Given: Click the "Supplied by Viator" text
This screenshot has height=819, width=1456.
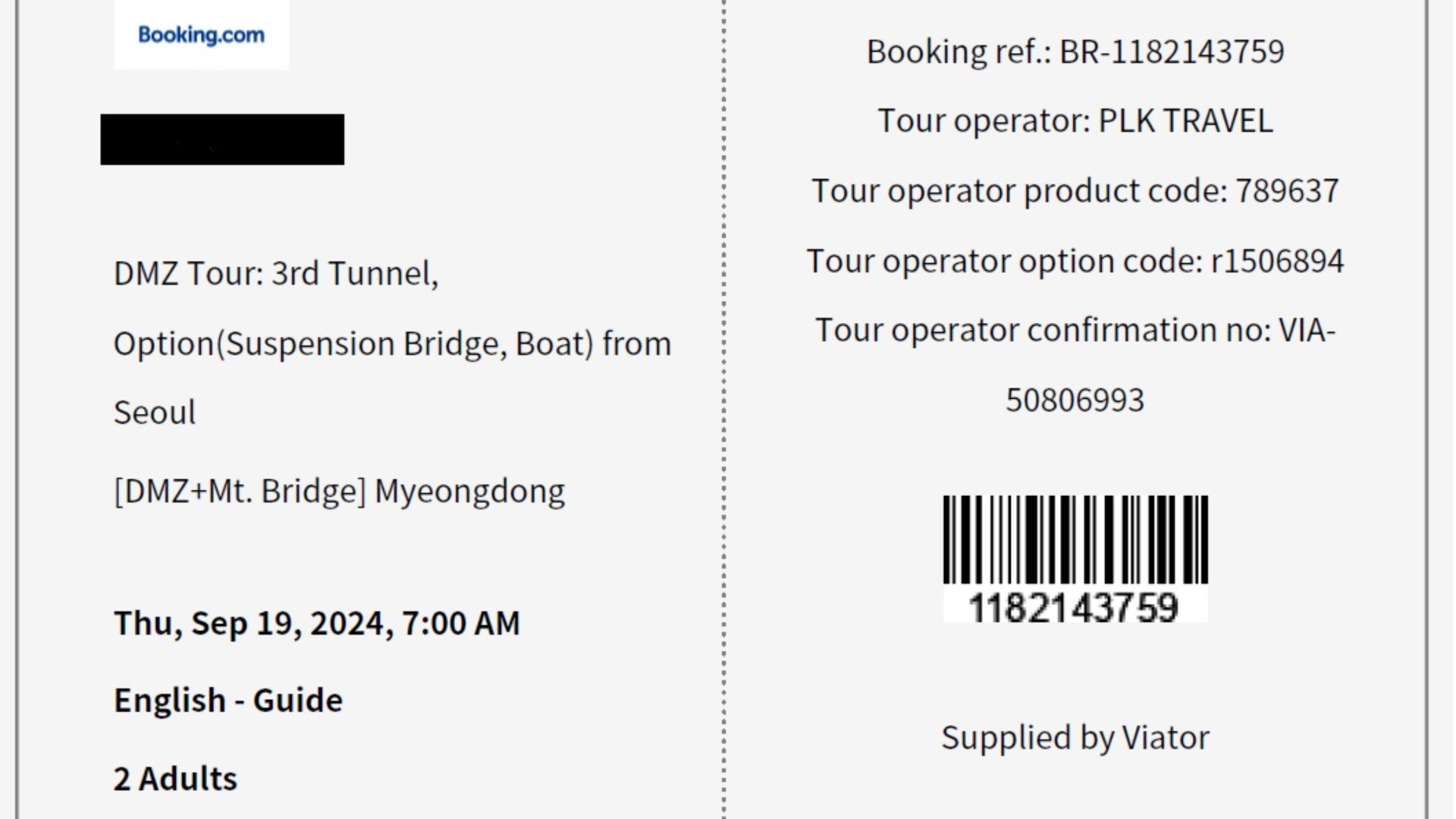Looking at the screenshot, I should (1075, 738).
